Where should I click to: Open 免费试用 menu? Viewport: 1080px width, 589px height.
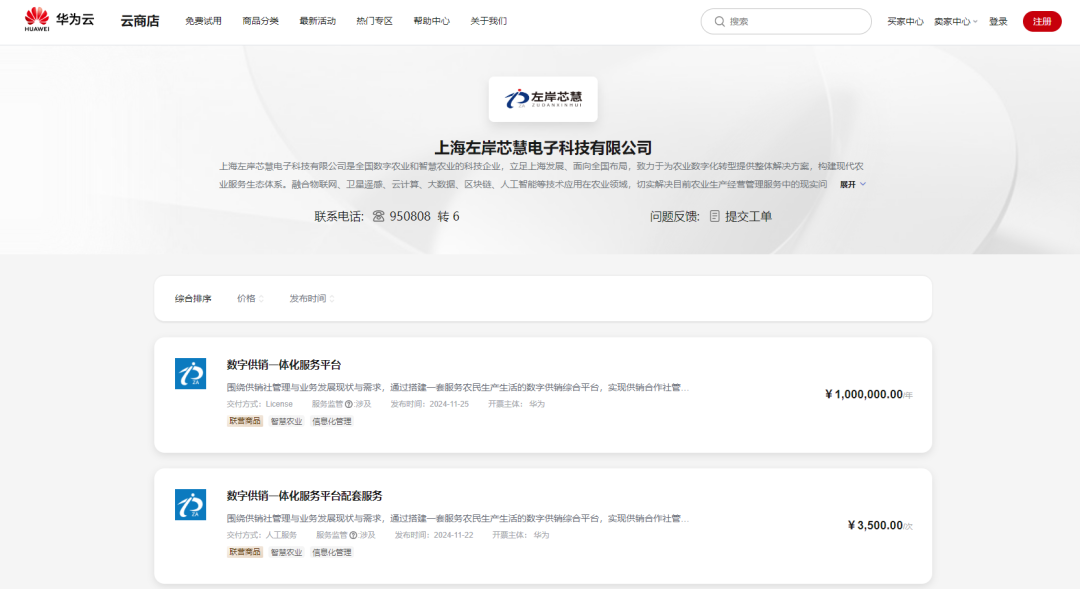[x=203, y=21]
